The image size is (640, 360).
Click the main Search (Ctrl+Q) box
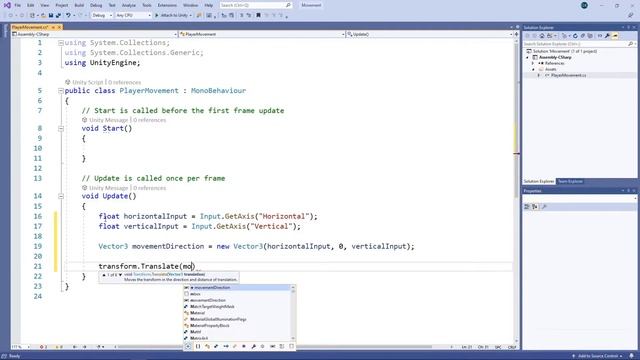pos(256,5)
